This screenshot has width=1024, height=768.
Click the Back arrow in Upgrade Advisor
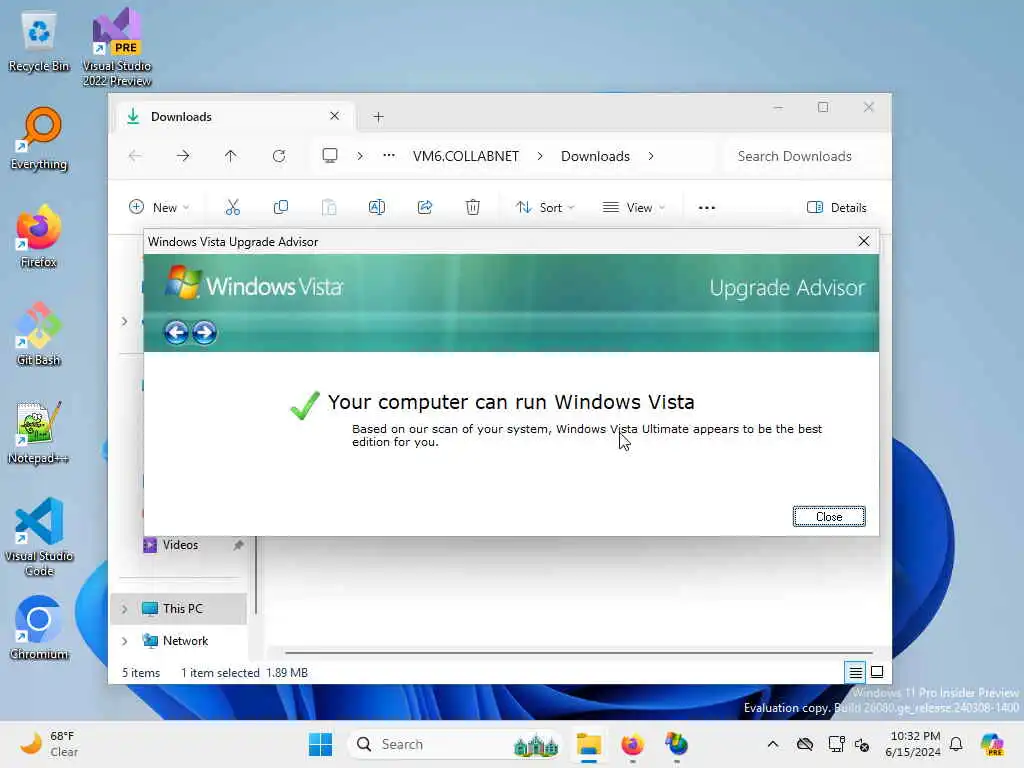tap(176, 332)
